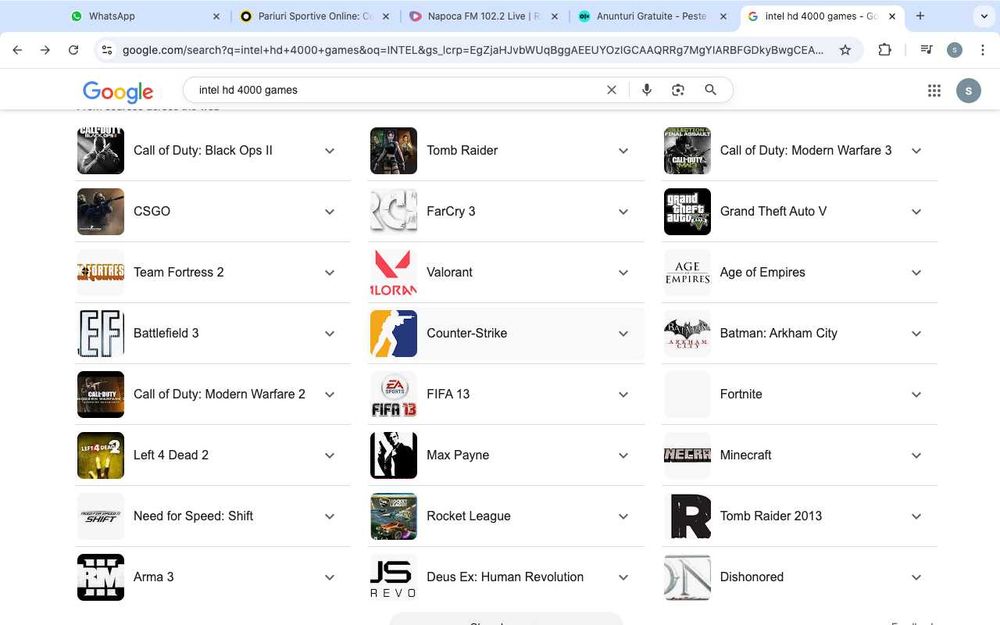The width and height of the screenshot is (1000, 625).
Task: Reload the current page
Action: (x=73, y=50)
